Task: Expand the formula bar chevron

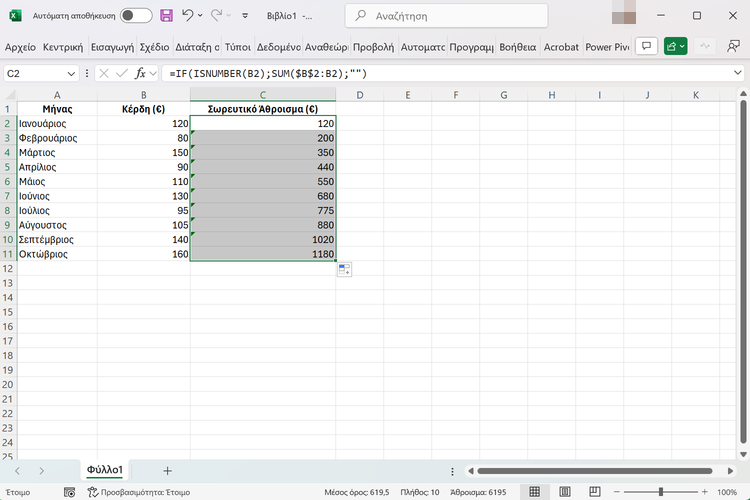Action: click(x=737, y=73)
